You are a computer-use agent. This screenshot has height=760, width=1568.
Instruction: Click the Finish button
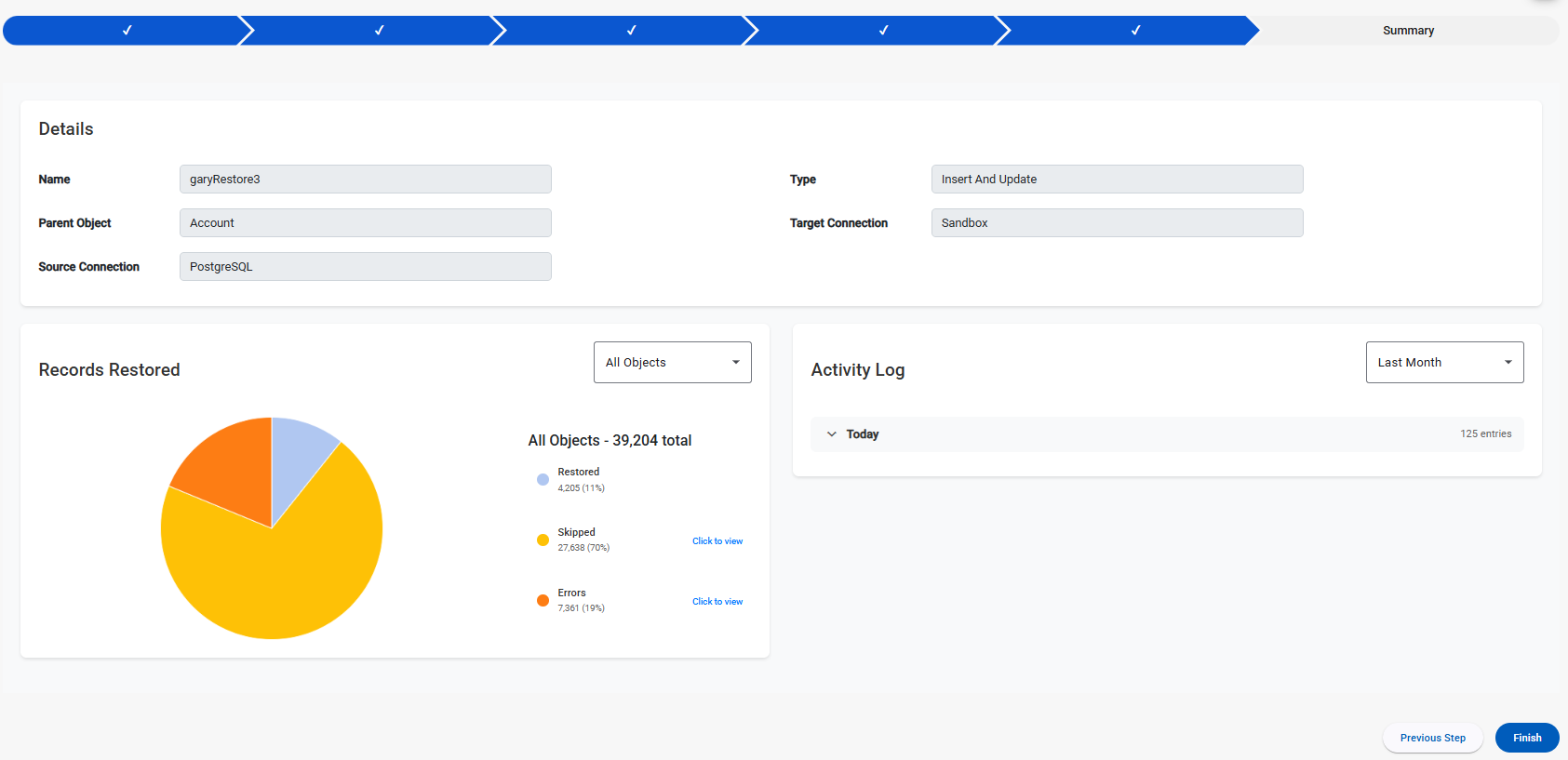pyautogui.click(x=1526, y=738)
